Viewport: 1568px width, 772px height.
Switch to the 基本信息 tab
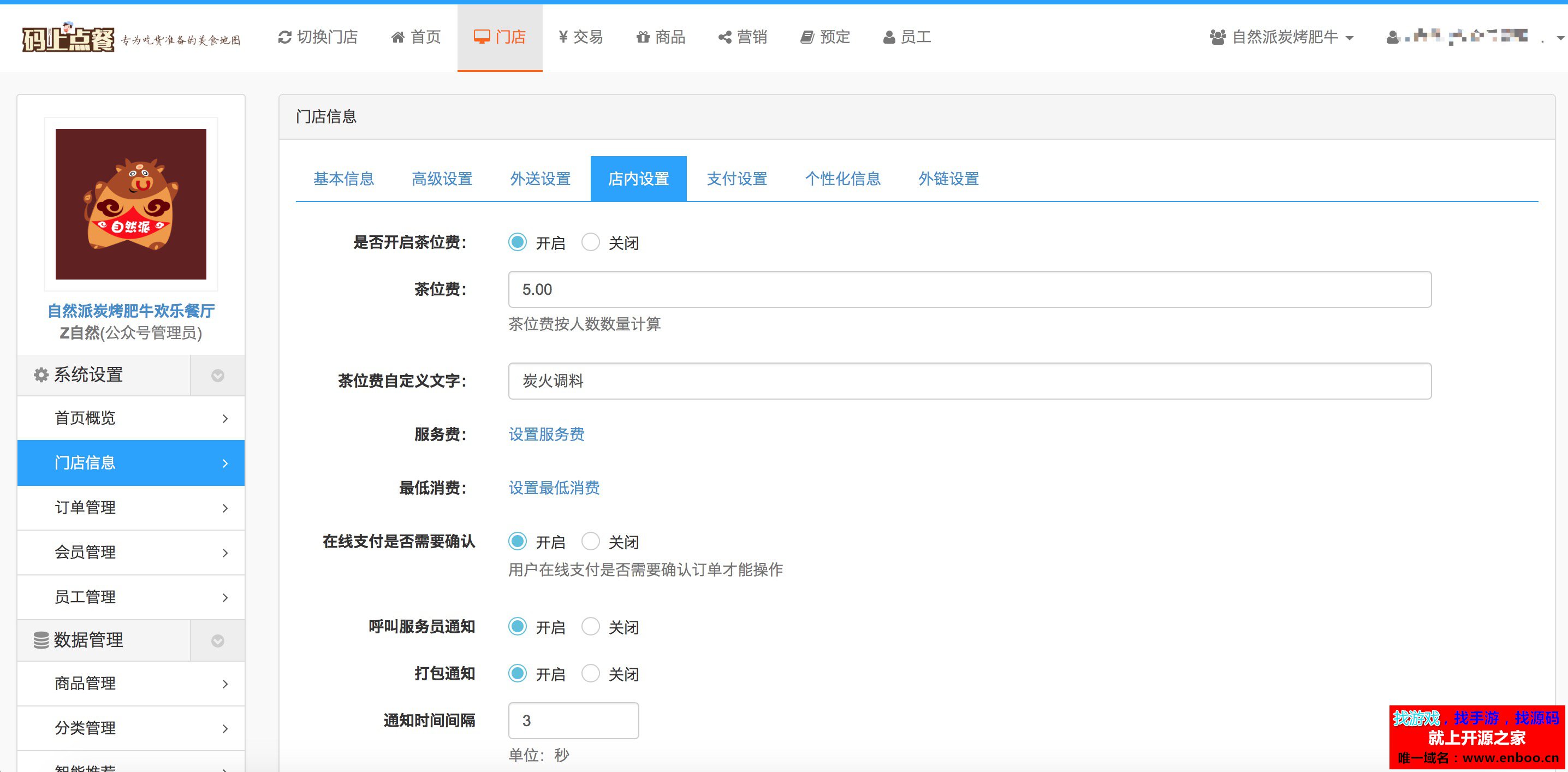click(x=344, y=179)
